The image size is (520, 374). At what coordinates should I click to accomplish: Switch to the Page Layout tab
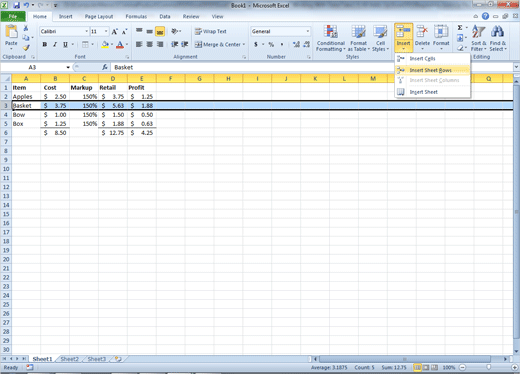99,16
